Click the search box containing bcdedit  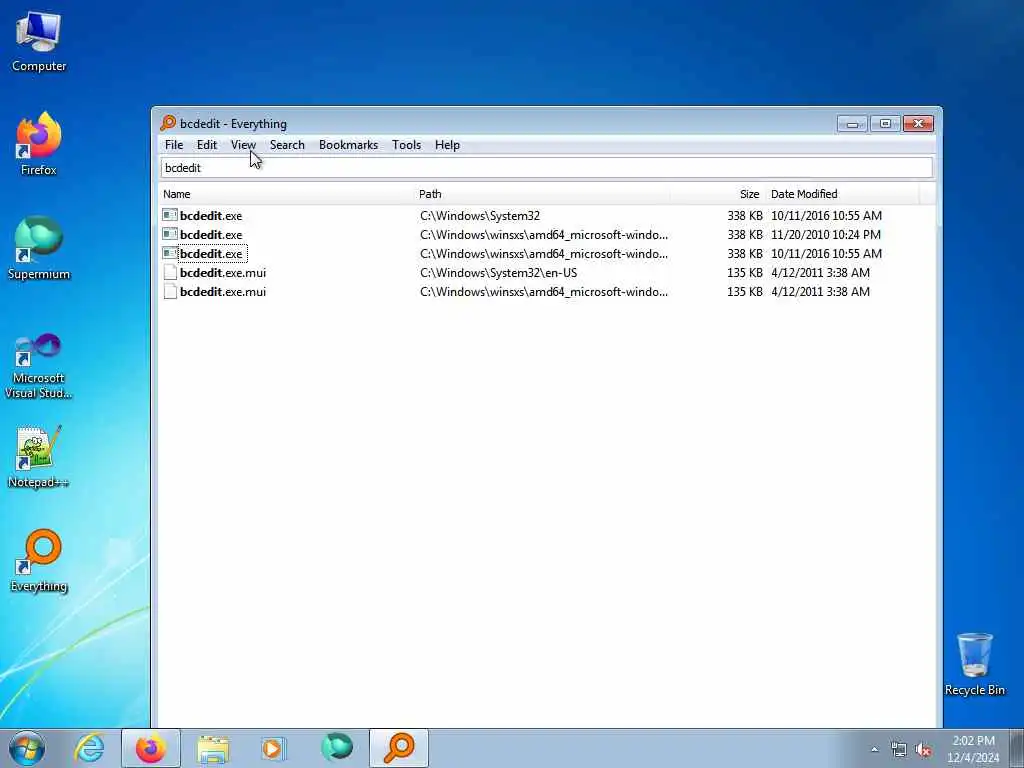pos(547,168)
